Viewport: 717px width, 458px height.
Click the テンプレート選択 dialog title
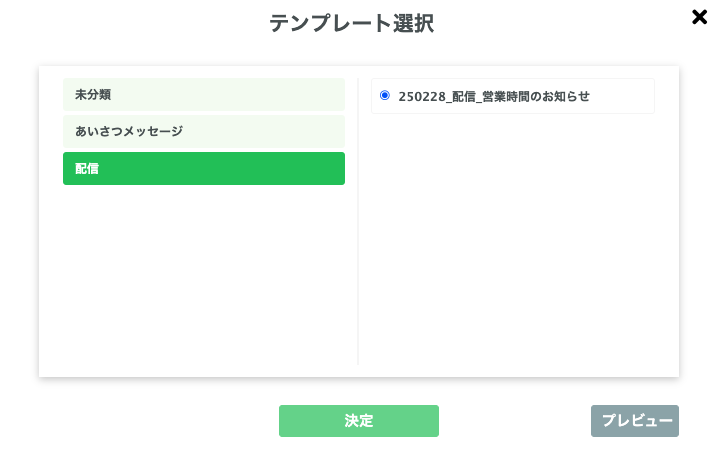point(351,23)
